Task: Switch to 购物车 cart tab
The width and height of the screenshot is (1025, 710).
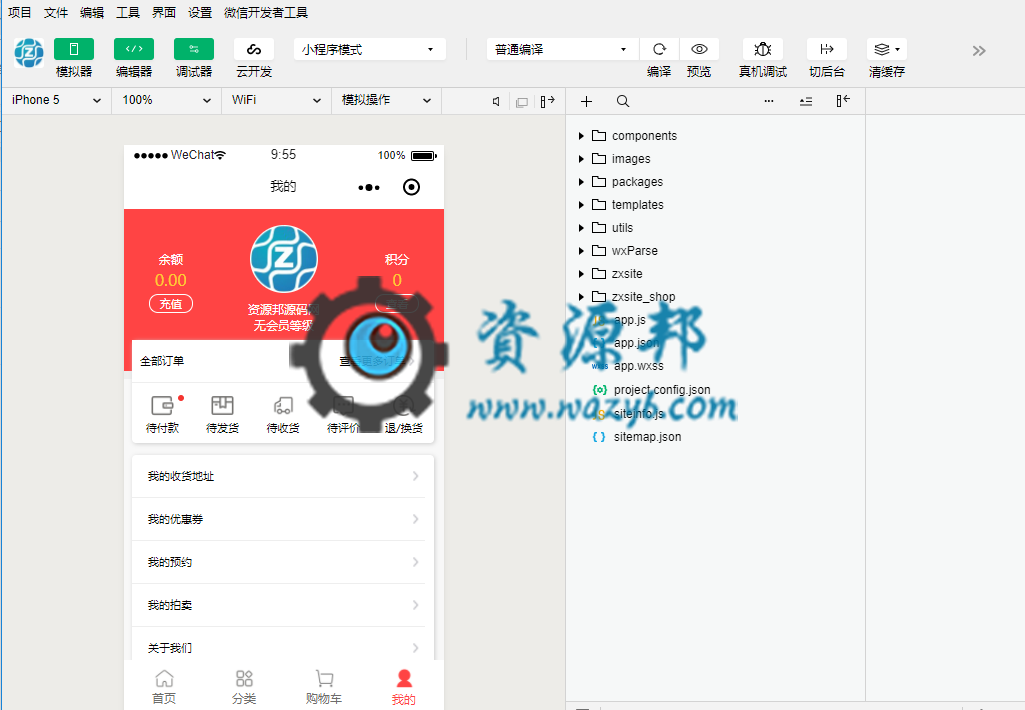Action: 324,686
